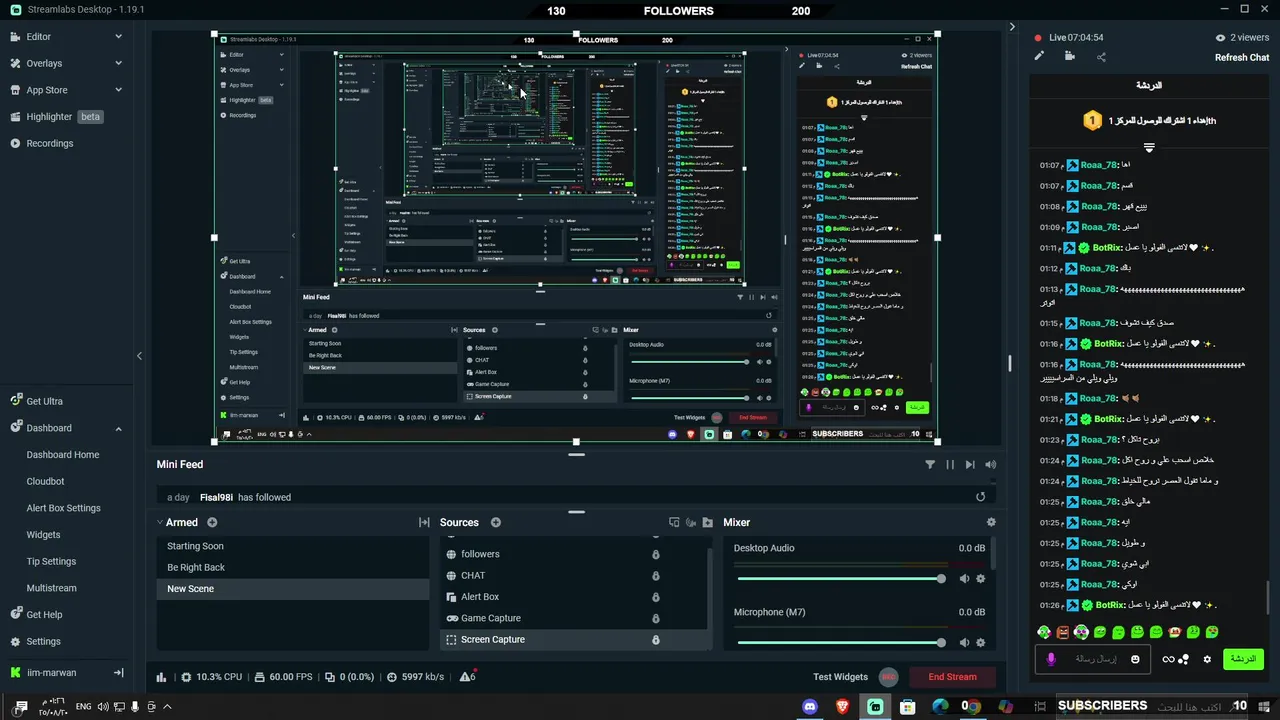Toggle lock on the Game Capture source

click(656, 618)
